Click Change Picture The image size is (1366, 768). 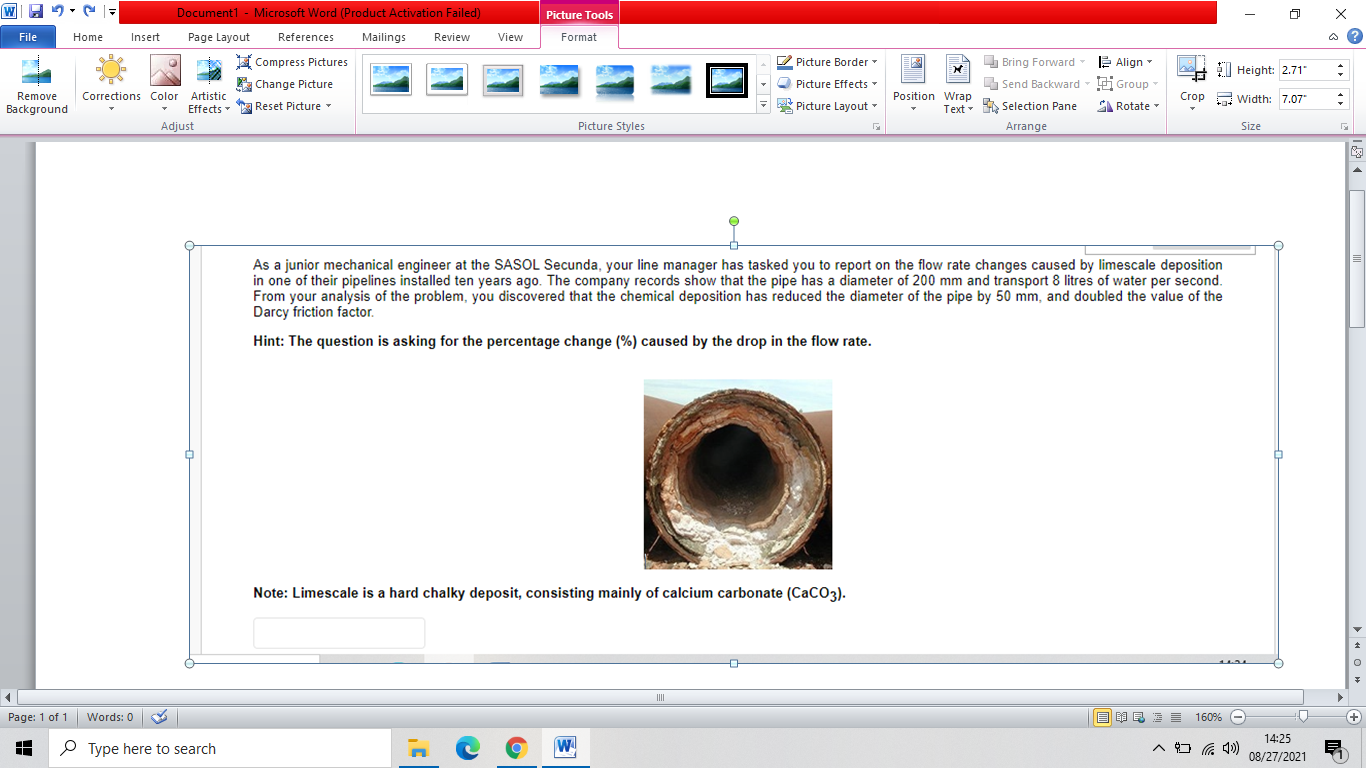pos(290,84)
